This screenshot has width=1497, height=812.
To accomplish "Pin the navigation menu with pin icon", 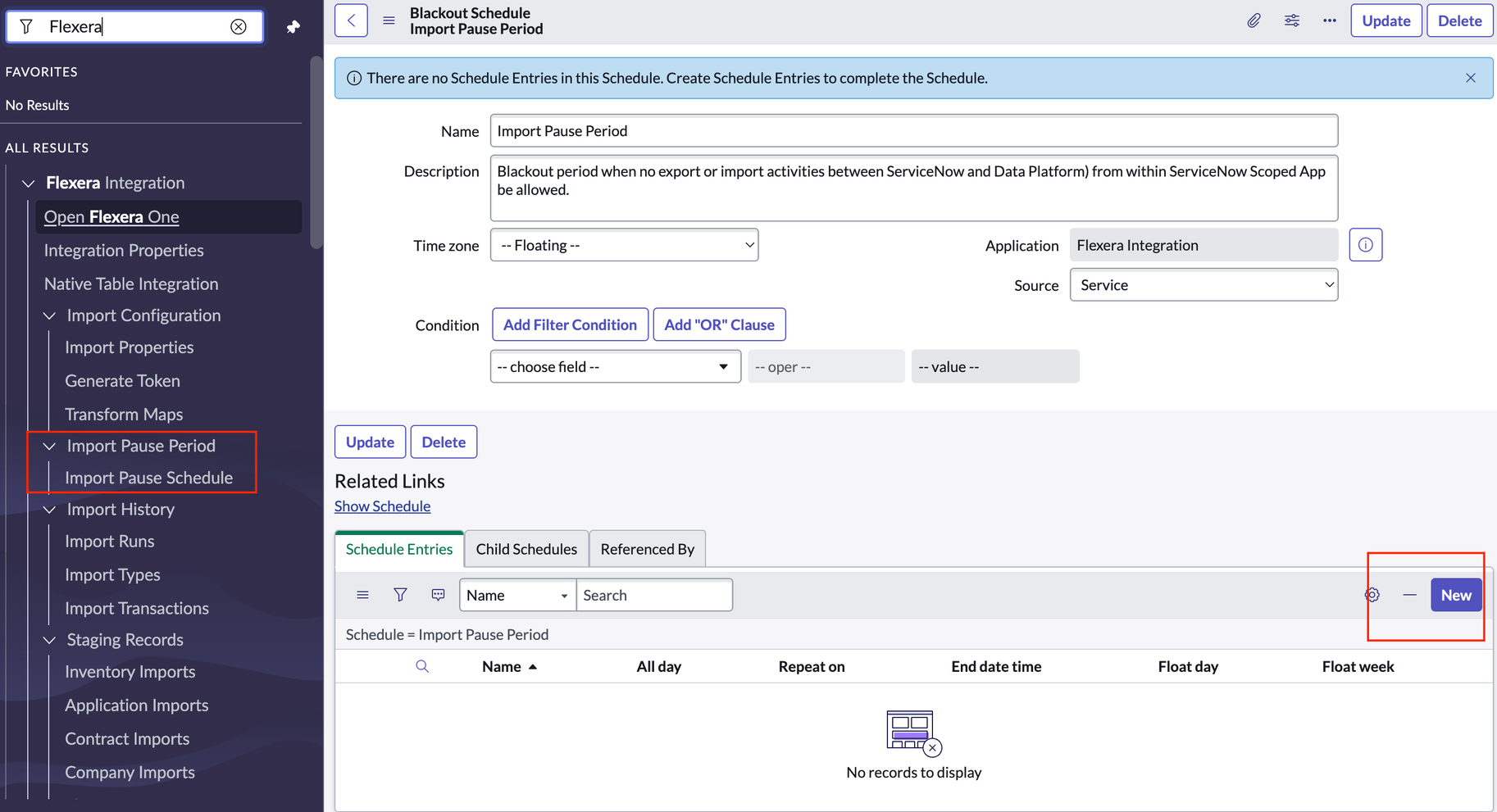I will click(293, 27).
